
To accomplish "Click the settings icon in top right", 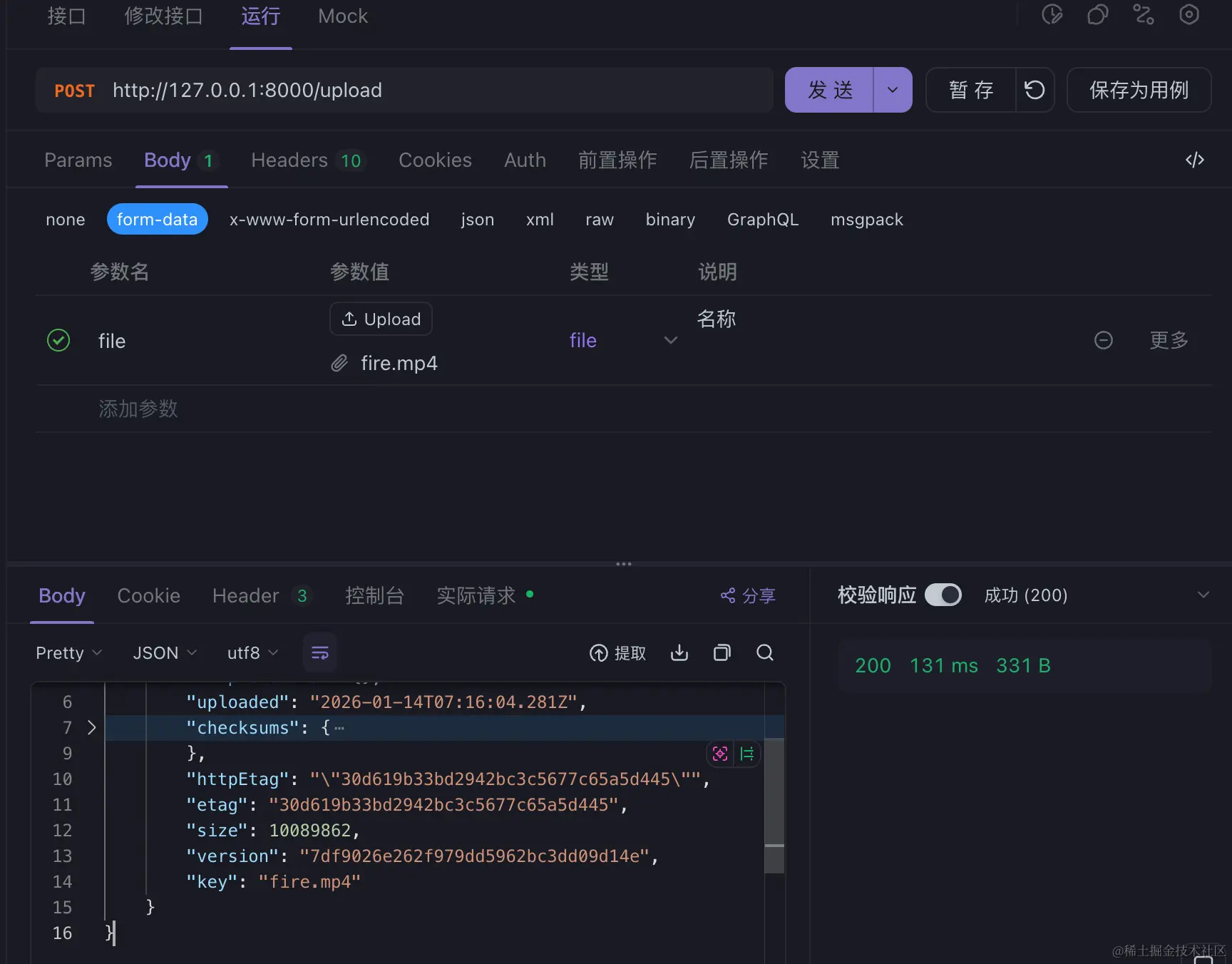I will tap(1189, 15).
